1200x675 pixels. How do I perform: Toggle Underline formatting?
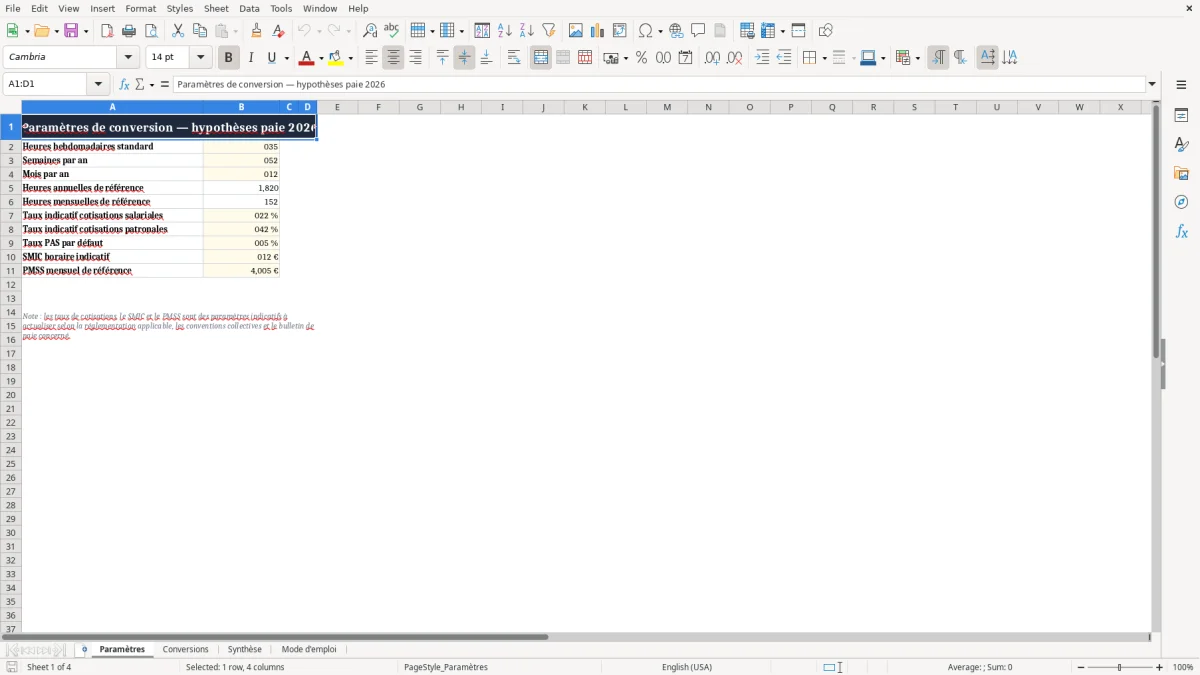(271, 58)
